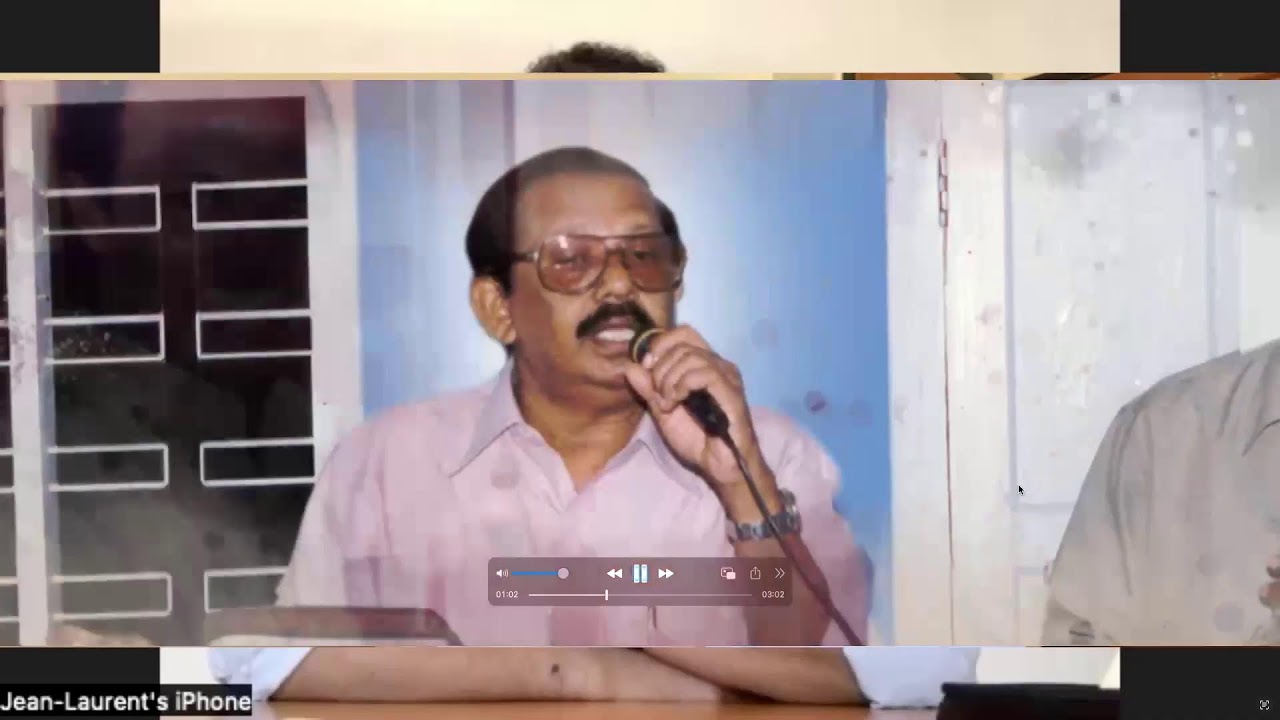1280x720 pixels.
Task: Pause the playing video
Action: [640, 573]
